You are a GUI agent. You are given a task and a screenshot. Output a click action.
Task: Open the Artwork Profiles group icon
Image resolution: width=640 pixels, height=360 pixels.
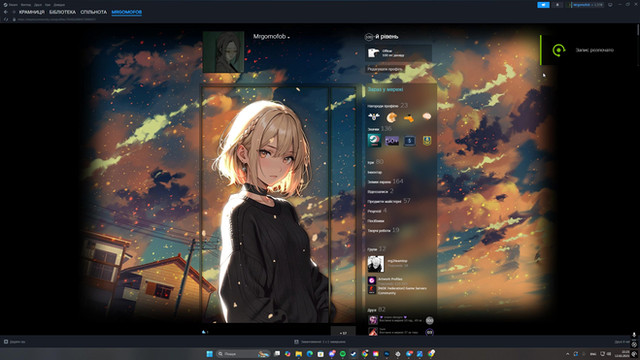(x=371, y=280)
